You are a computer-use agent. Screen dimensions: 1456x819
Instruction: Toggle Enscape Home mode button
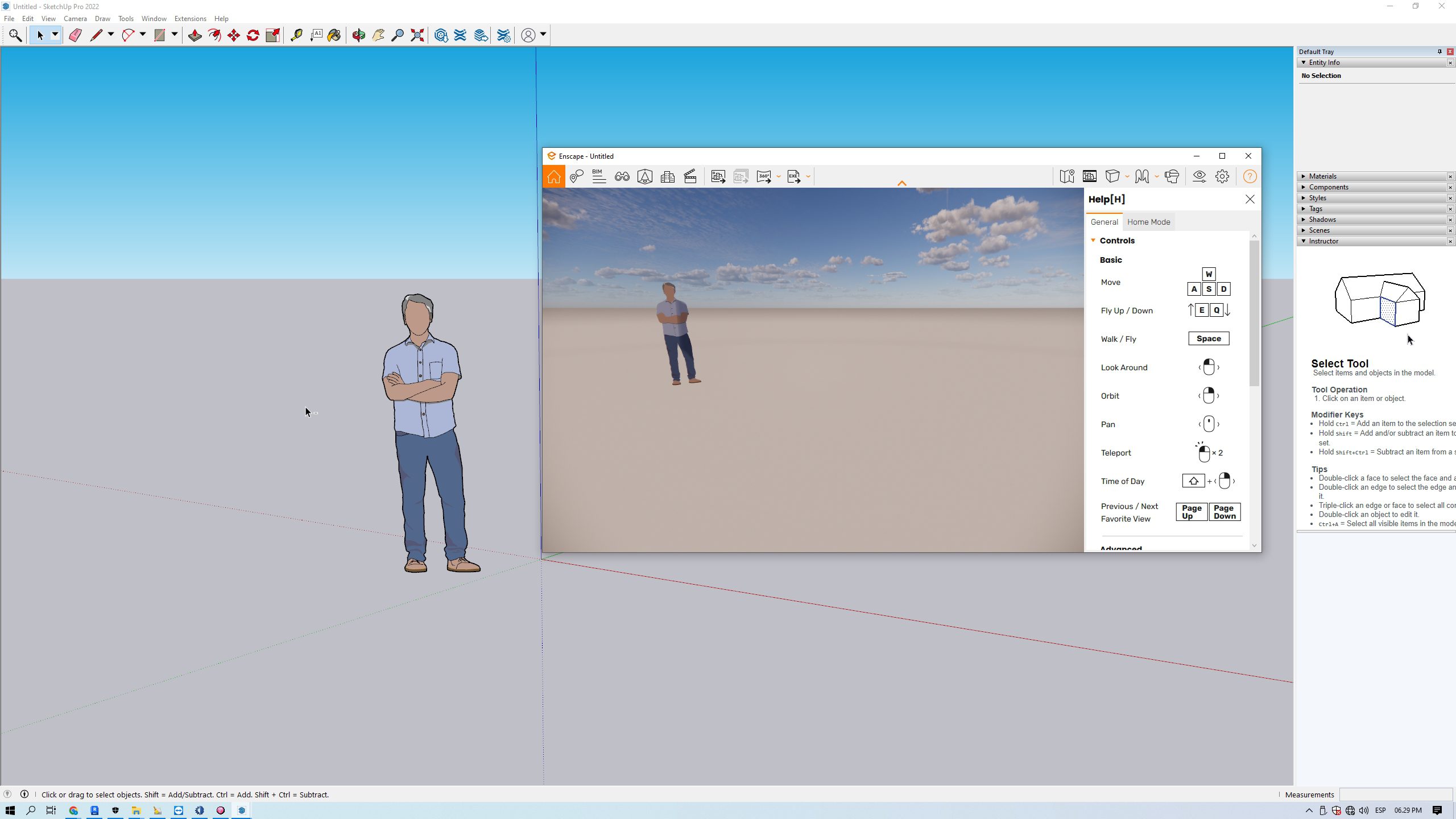pos(553,176)
